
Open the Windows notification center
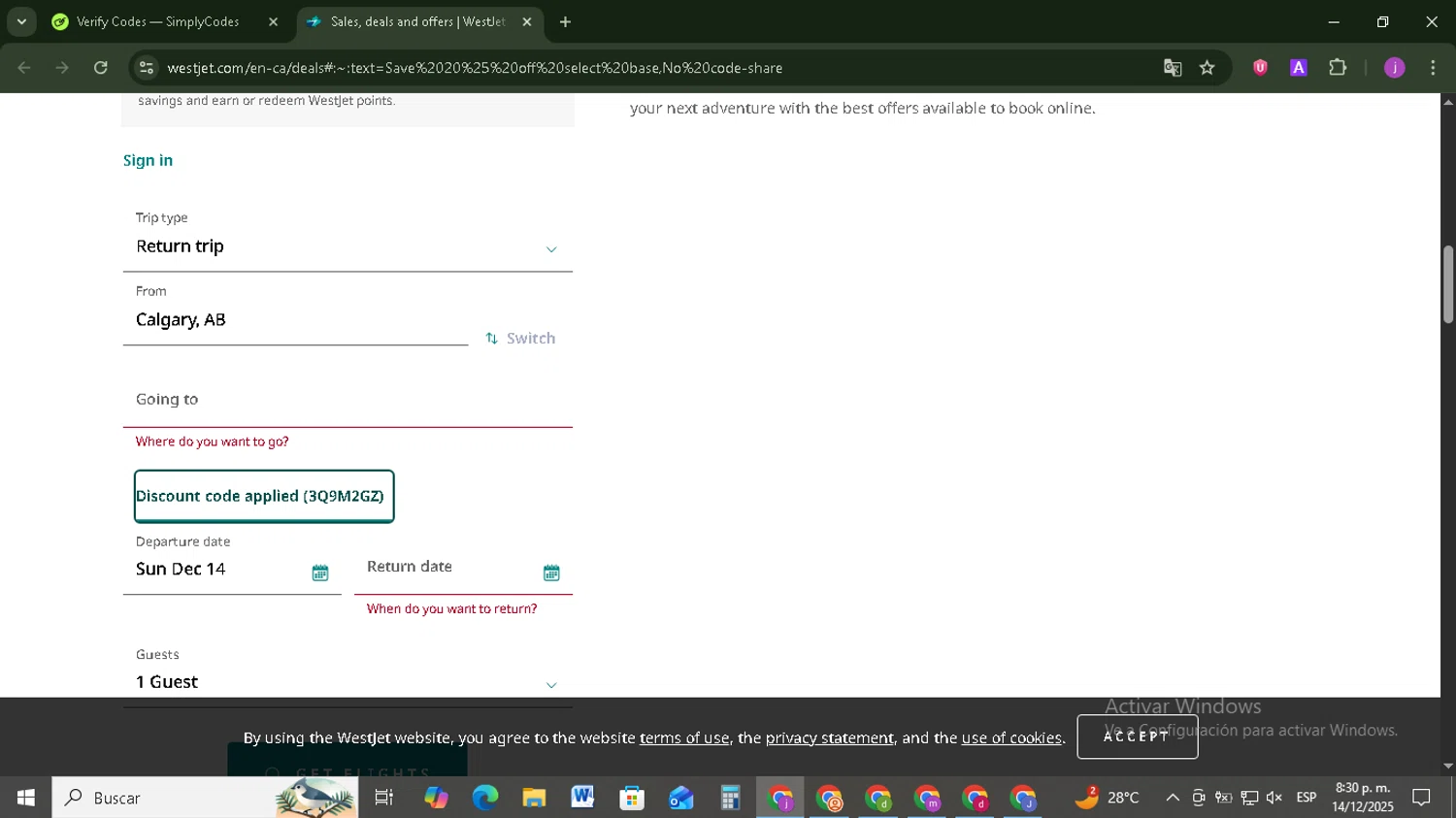point(1421,798)
